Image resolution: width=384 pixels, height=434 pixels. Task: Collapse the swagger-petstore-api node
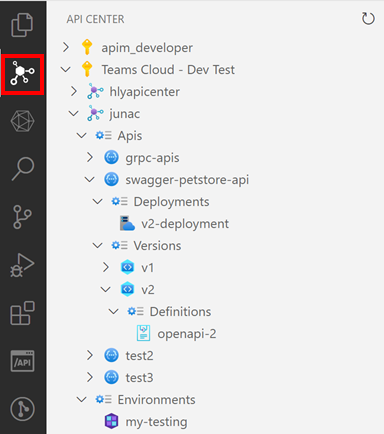point(90,180)
